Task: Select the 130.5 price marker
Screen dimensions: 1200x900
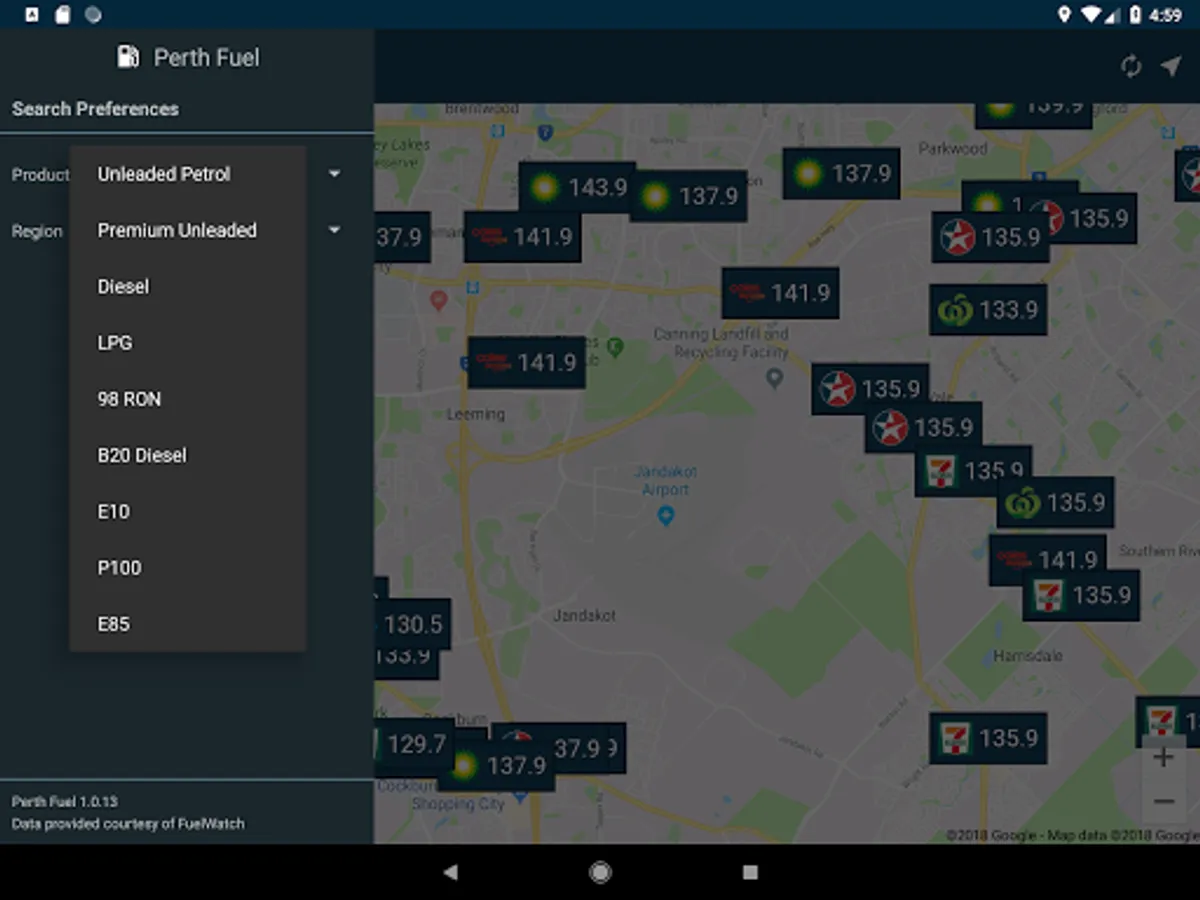Action: (412, 624)
